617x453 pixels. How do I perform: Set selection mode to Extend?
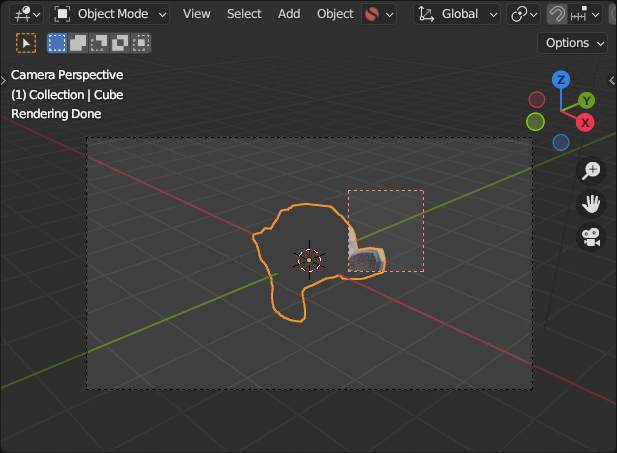(78, 43)
